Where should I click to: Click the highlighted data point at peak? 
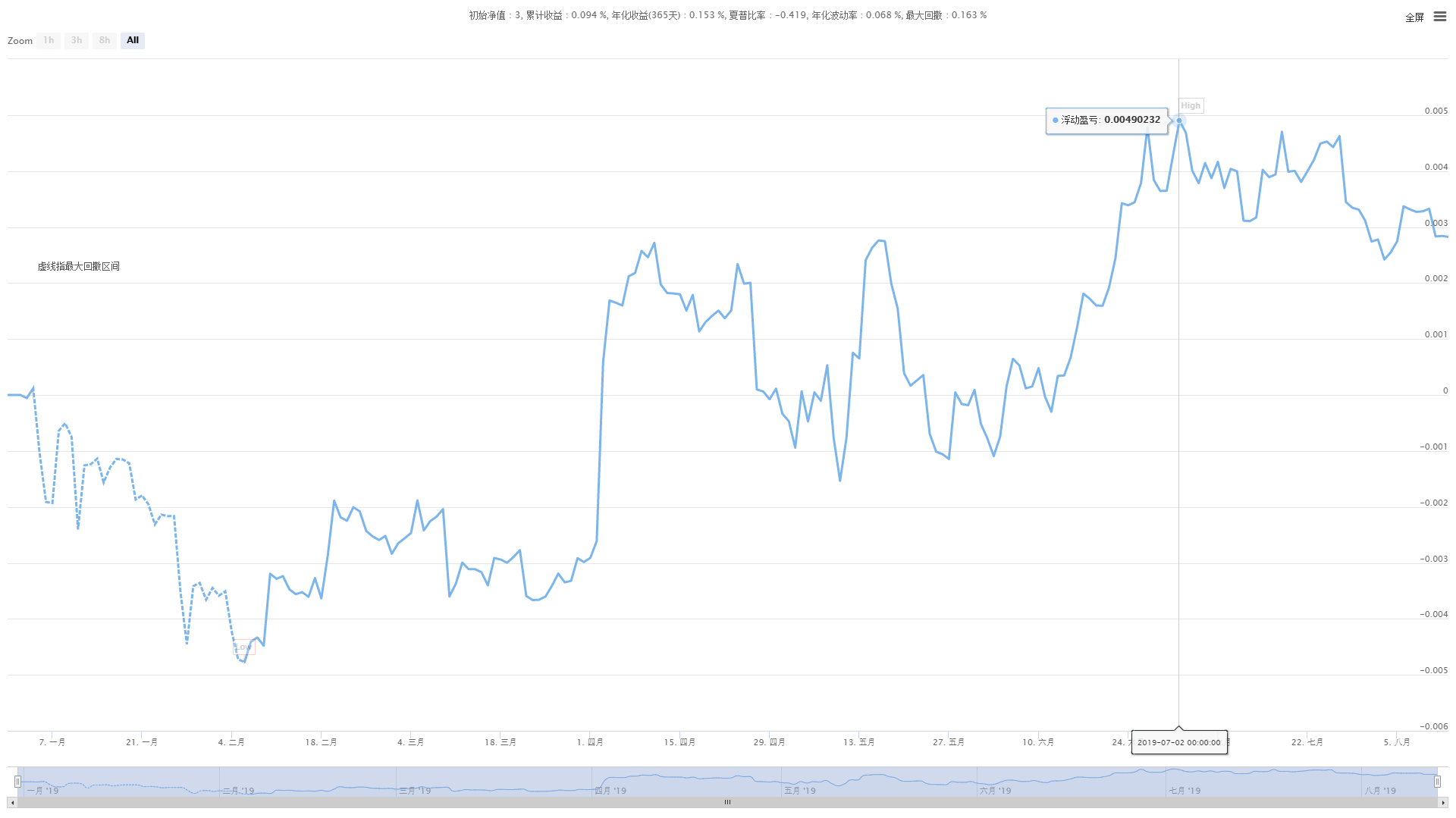(x=1178, y=121)
